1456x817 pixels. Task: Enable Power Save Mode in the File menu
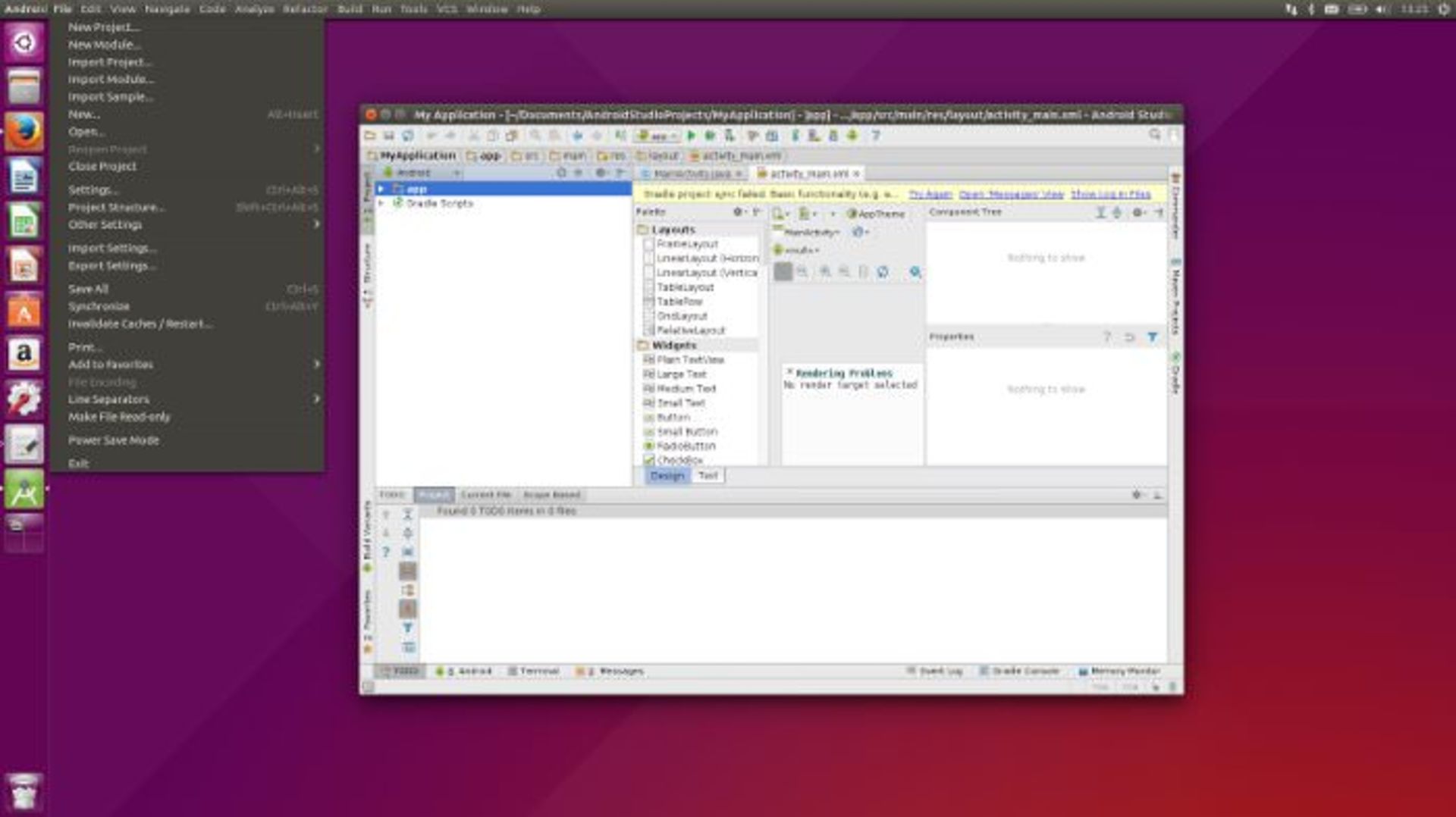pos(112,440)
